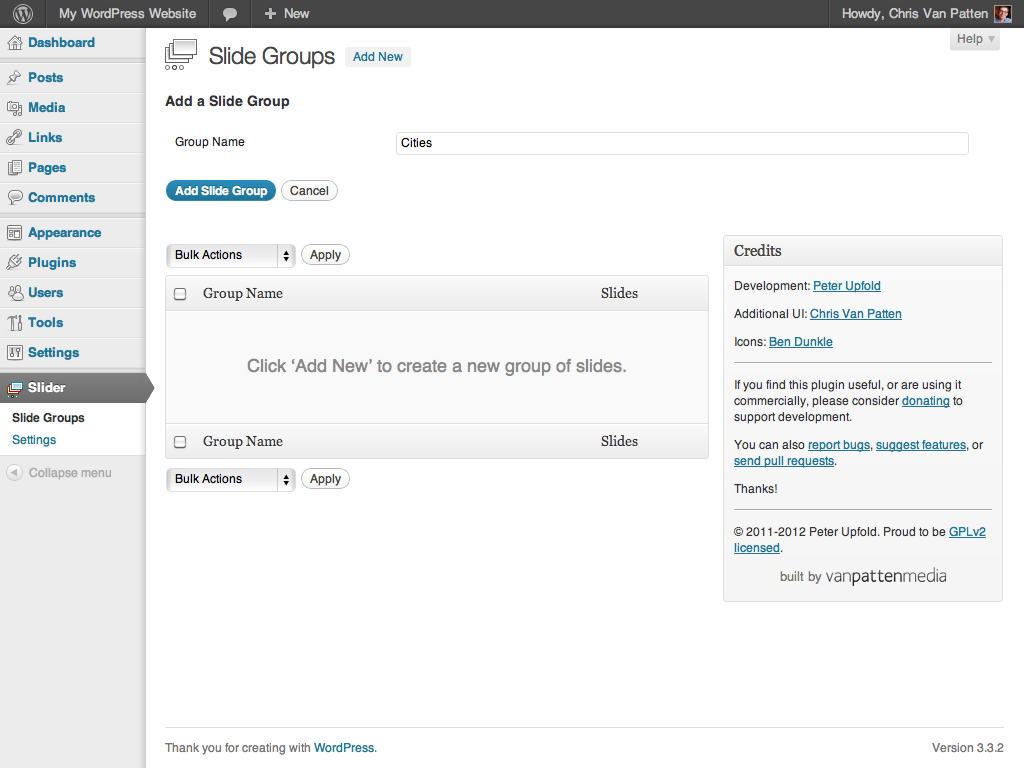Click the Add Slide Group button

click(x=221, y=191)
